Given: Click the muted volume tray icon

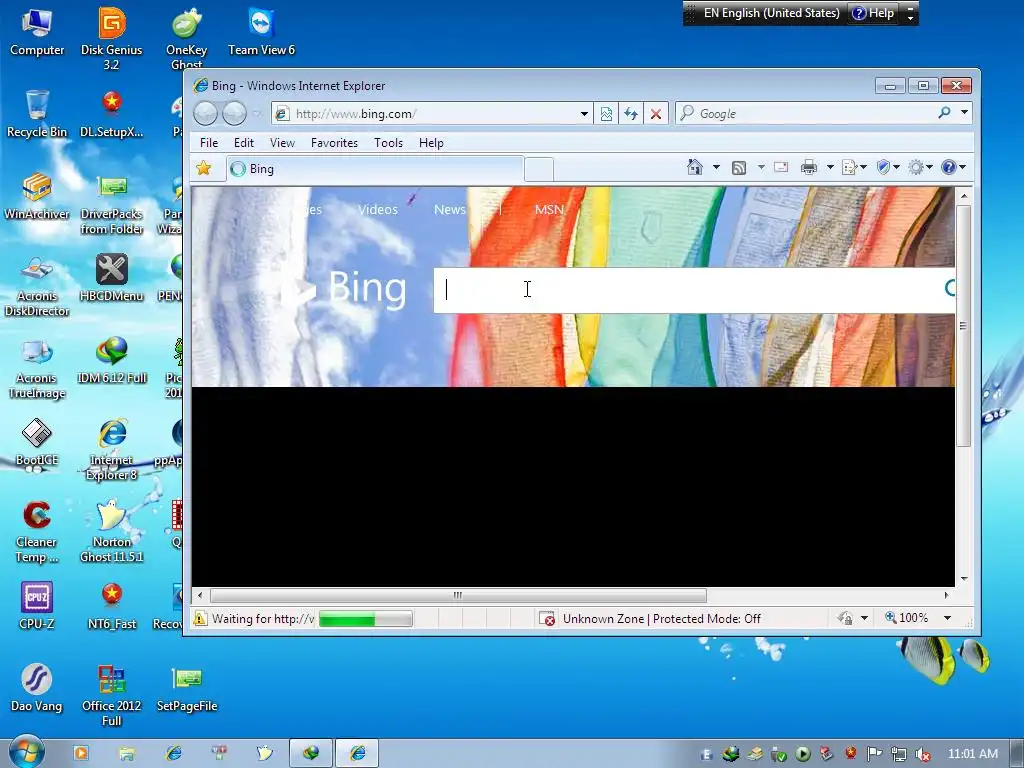Looking at the screenshot, I should click(x=922, y=754).
